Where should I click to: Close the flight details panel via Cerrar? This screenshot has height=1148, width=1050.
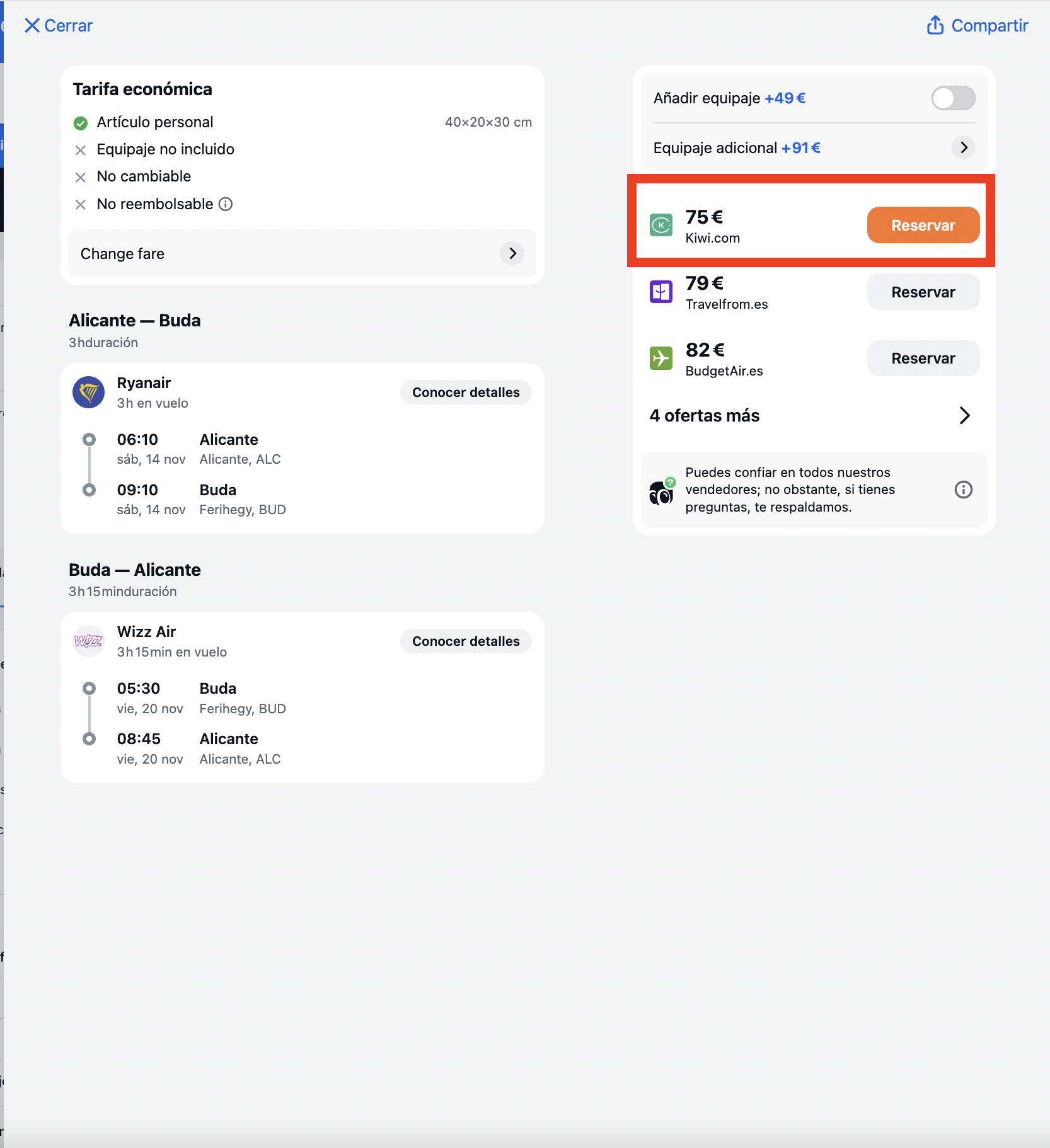[x=58, y=25]
